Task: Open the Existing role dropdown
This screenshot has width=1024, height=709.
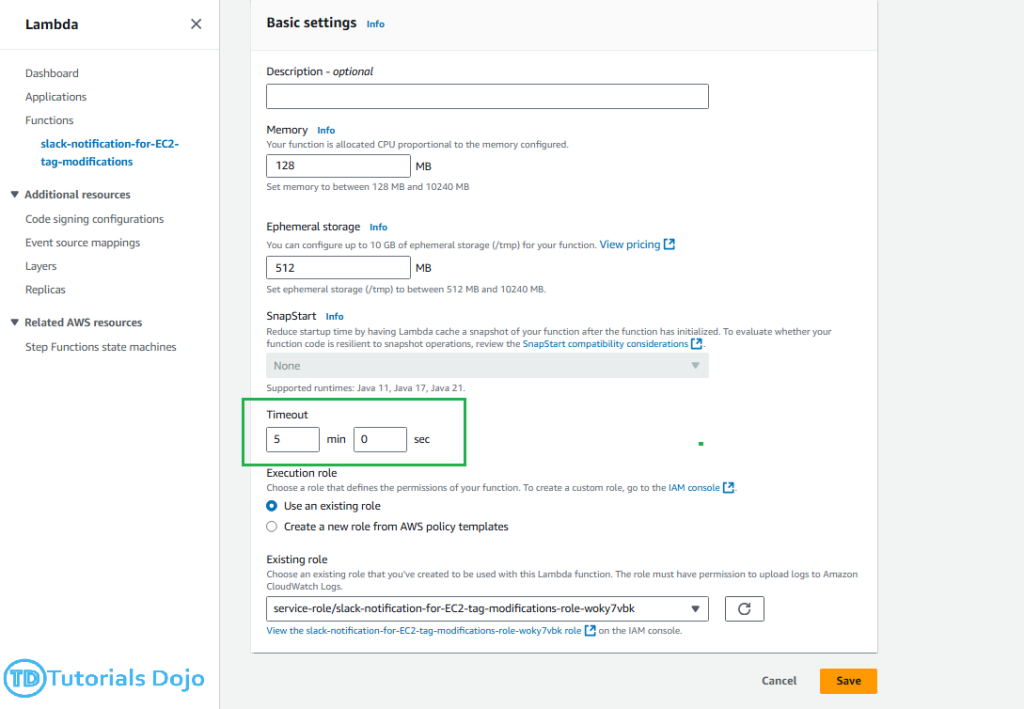Action: tap(487, 609)
